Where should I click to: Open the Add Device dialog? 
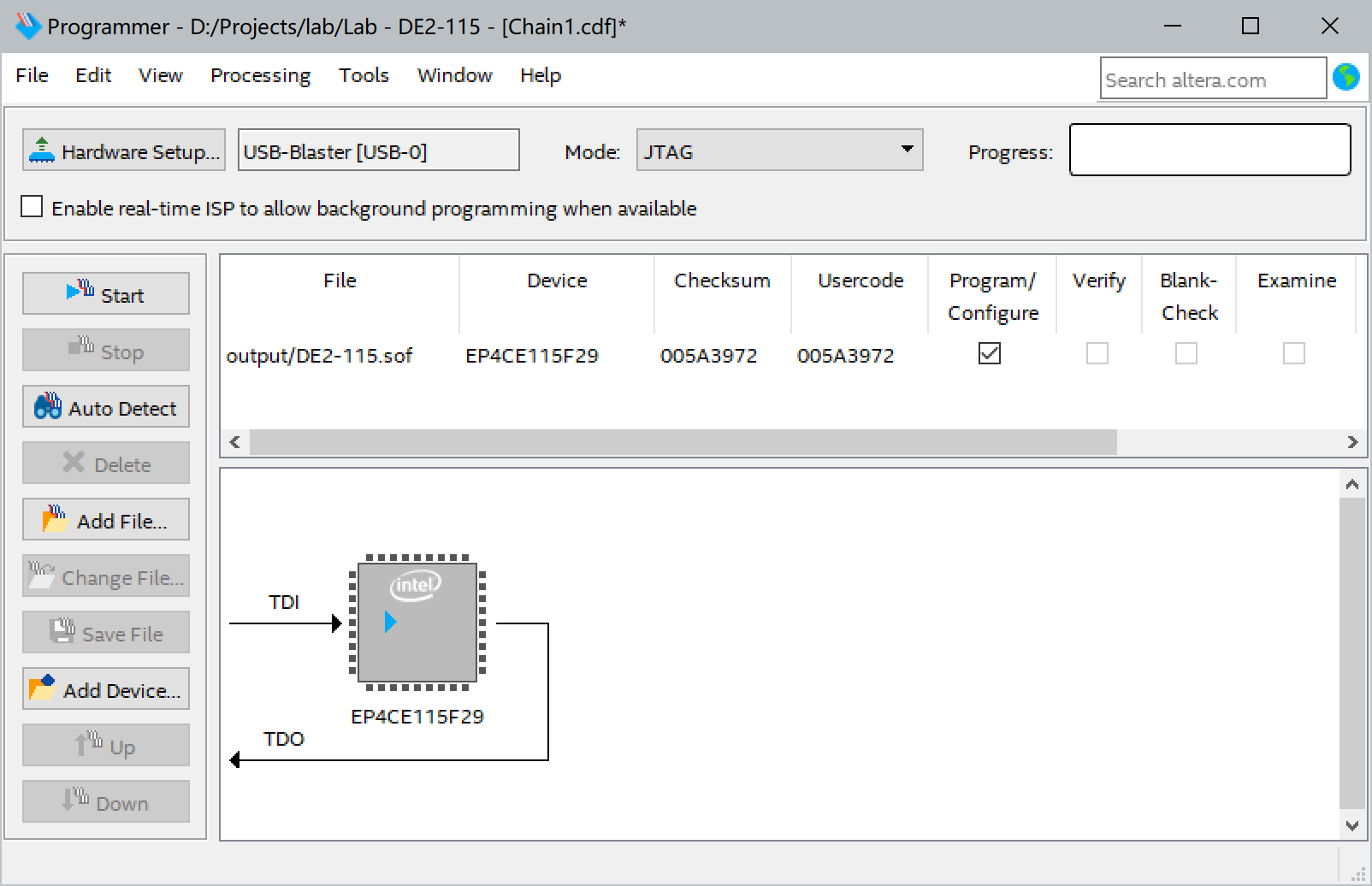105,689
